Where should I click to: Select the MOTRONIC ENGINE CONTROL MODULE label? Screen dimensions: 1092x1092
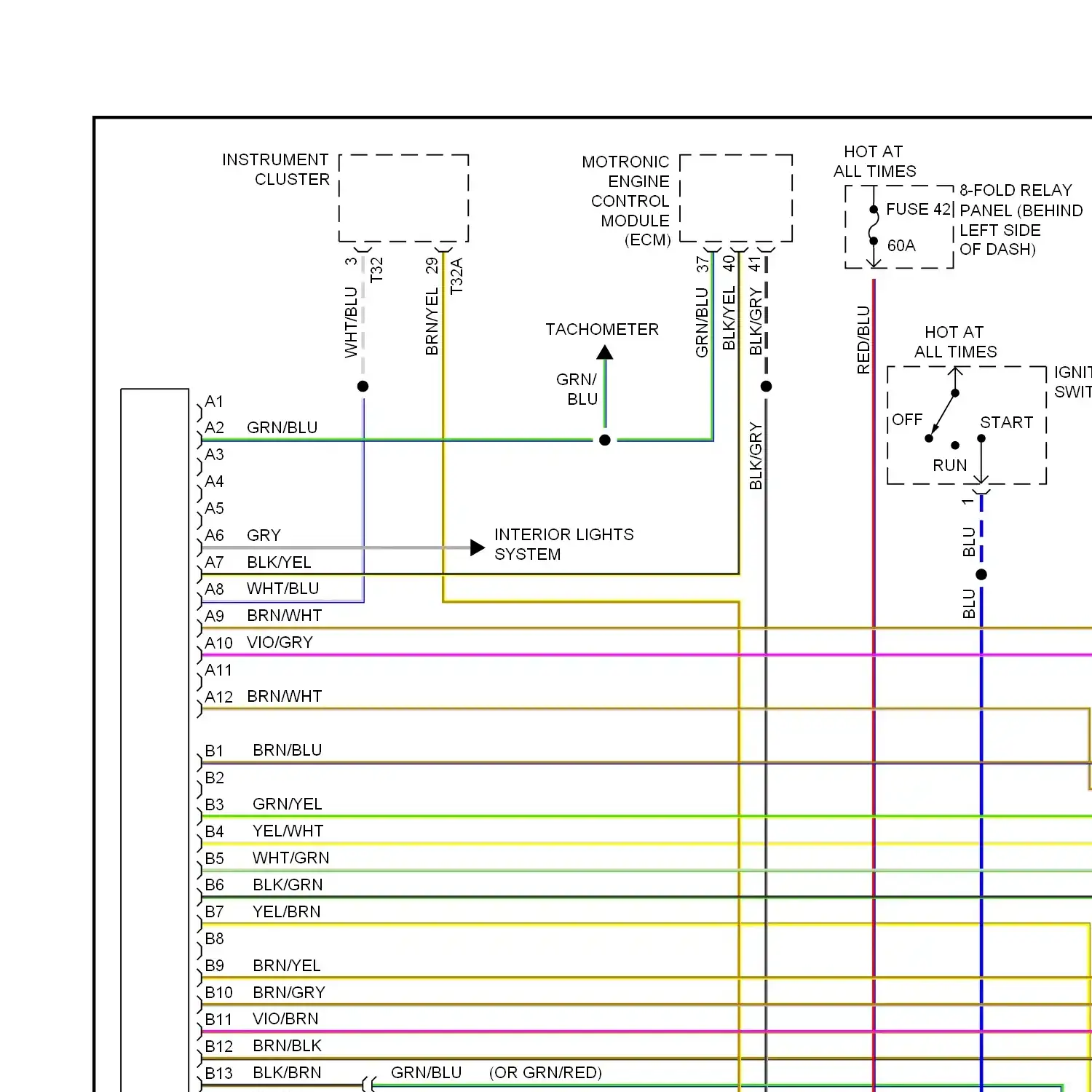coord(626,201)
